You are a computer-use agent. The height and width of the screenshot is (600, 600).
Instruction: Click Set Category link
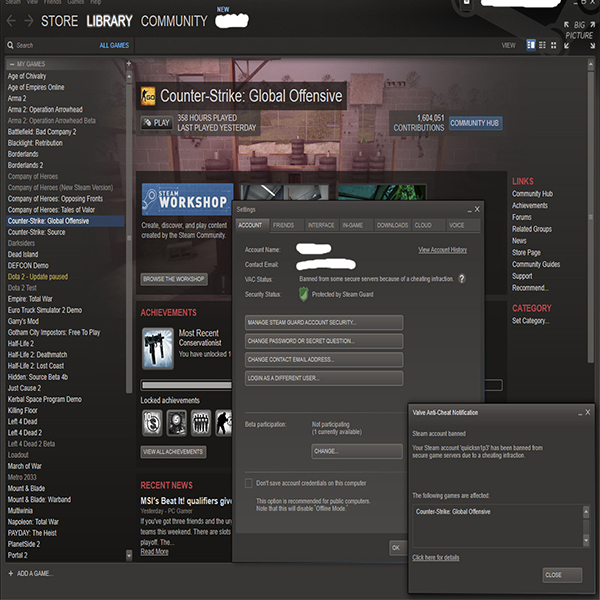tap(531, 321)
